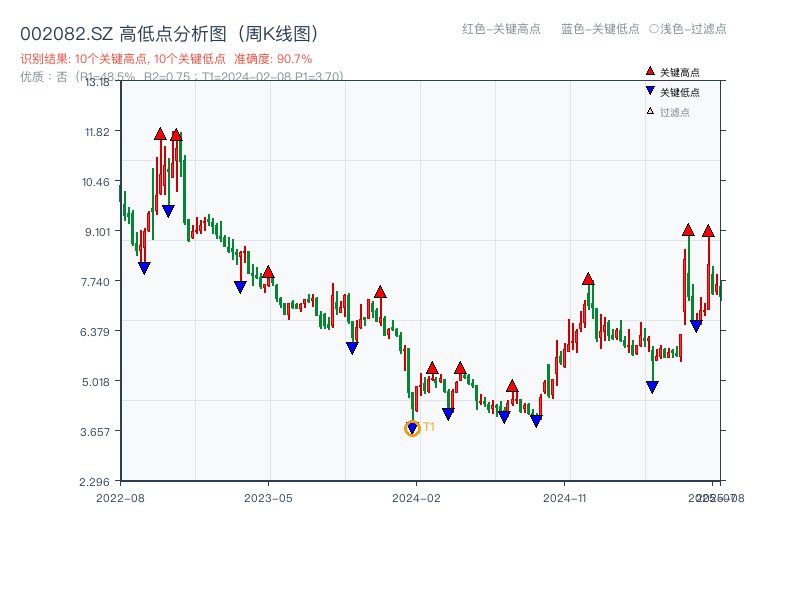Toggle the 过滤点 legend entry label
The image size is (800, 600).
point(674,112)
